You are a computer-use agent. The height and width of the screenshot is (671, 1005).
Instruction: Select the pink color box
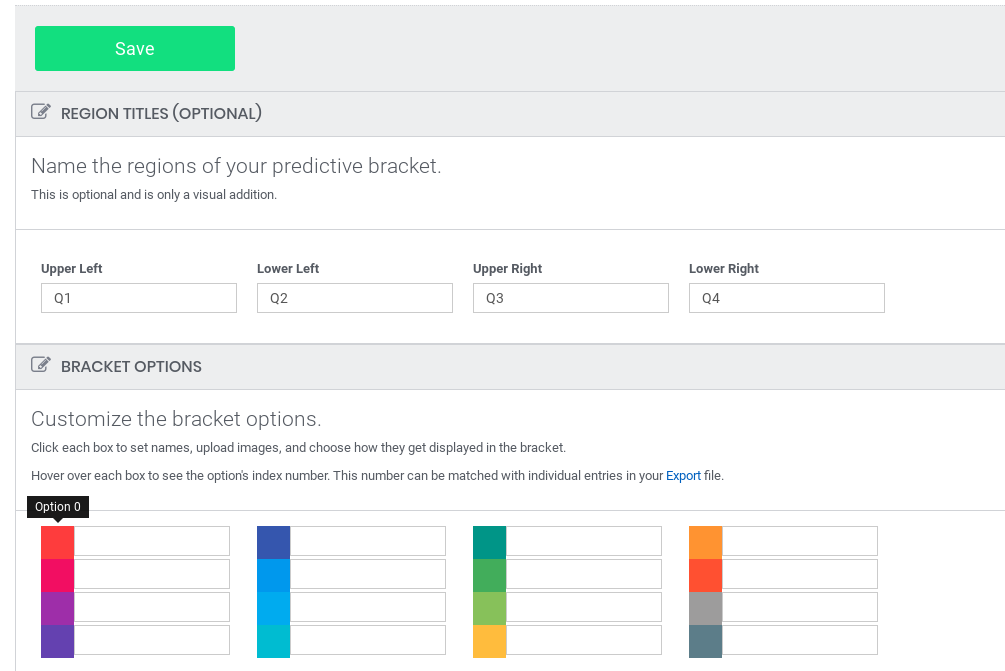58,576
